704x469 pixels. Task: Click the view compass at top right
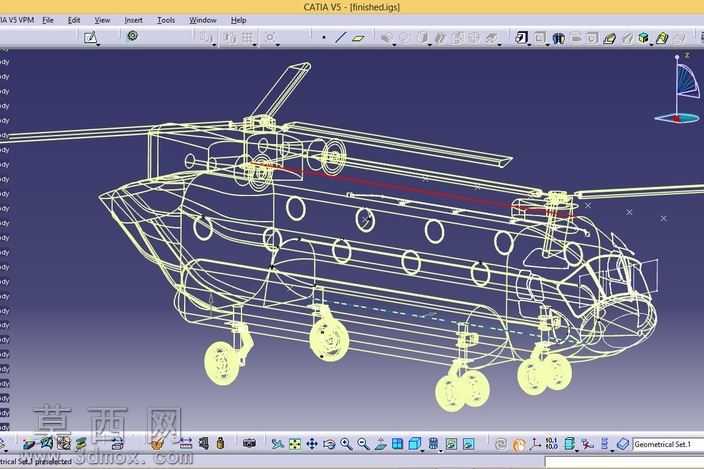pyautogui.click(x=679, y=89)
